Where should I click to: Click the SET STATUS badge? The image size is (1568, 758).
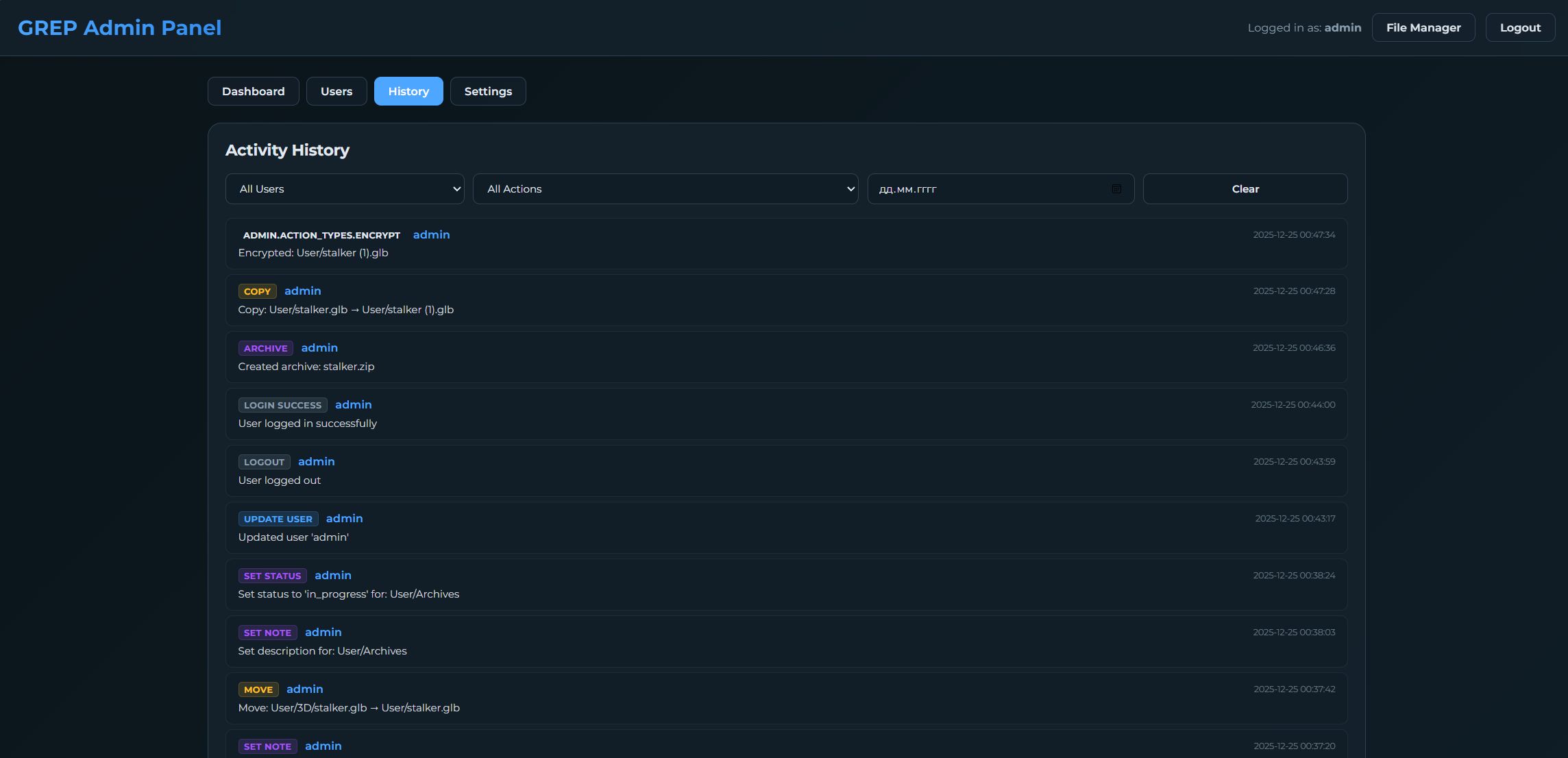coord(272,576)
